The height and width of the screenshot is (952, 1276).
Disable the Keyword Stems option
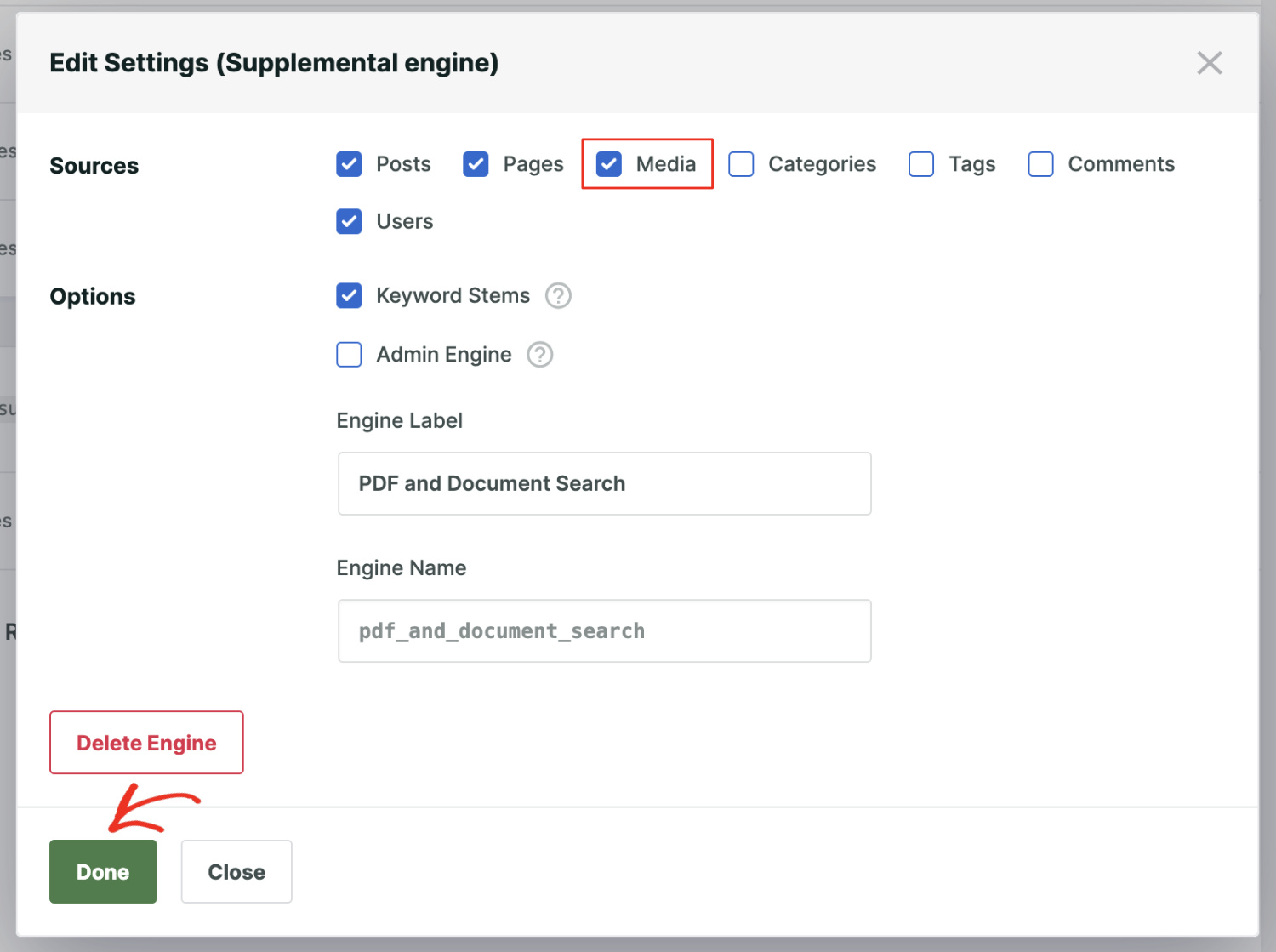349,295
